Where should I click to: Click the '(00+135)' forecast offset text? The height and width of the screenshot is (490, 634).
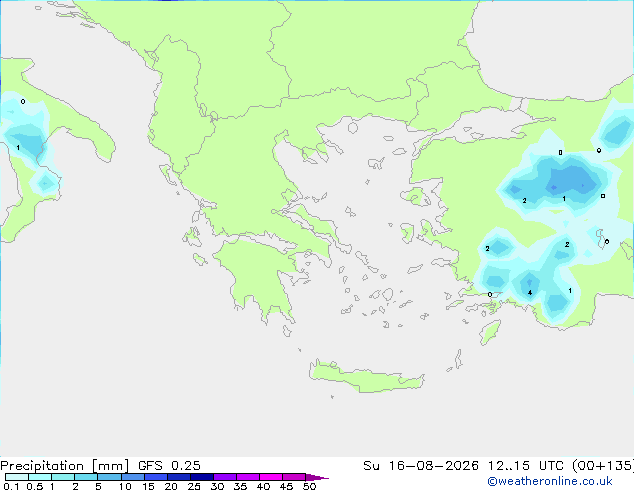(603, 466)
